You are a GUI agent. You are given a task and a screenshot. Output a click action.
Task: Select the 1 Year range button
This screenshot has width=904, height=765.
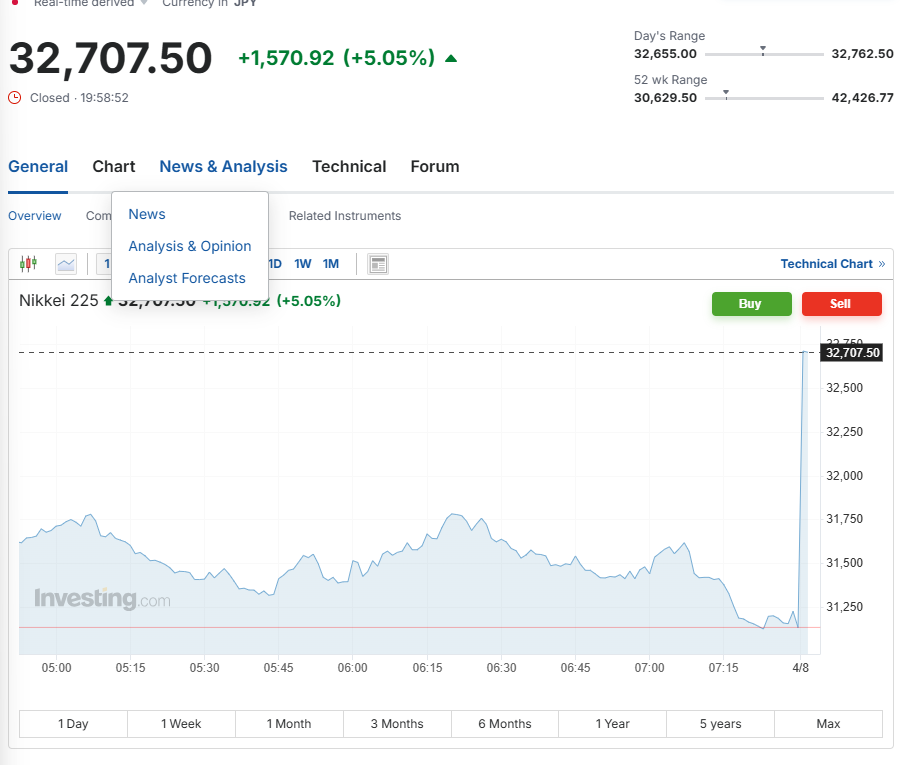pyautogui.click(x=612, y=724)
